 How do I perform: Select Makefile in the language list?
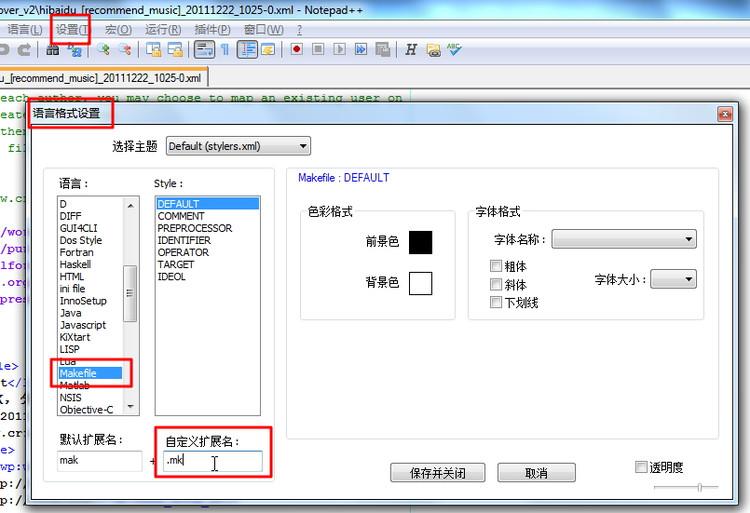coord(90,373)
